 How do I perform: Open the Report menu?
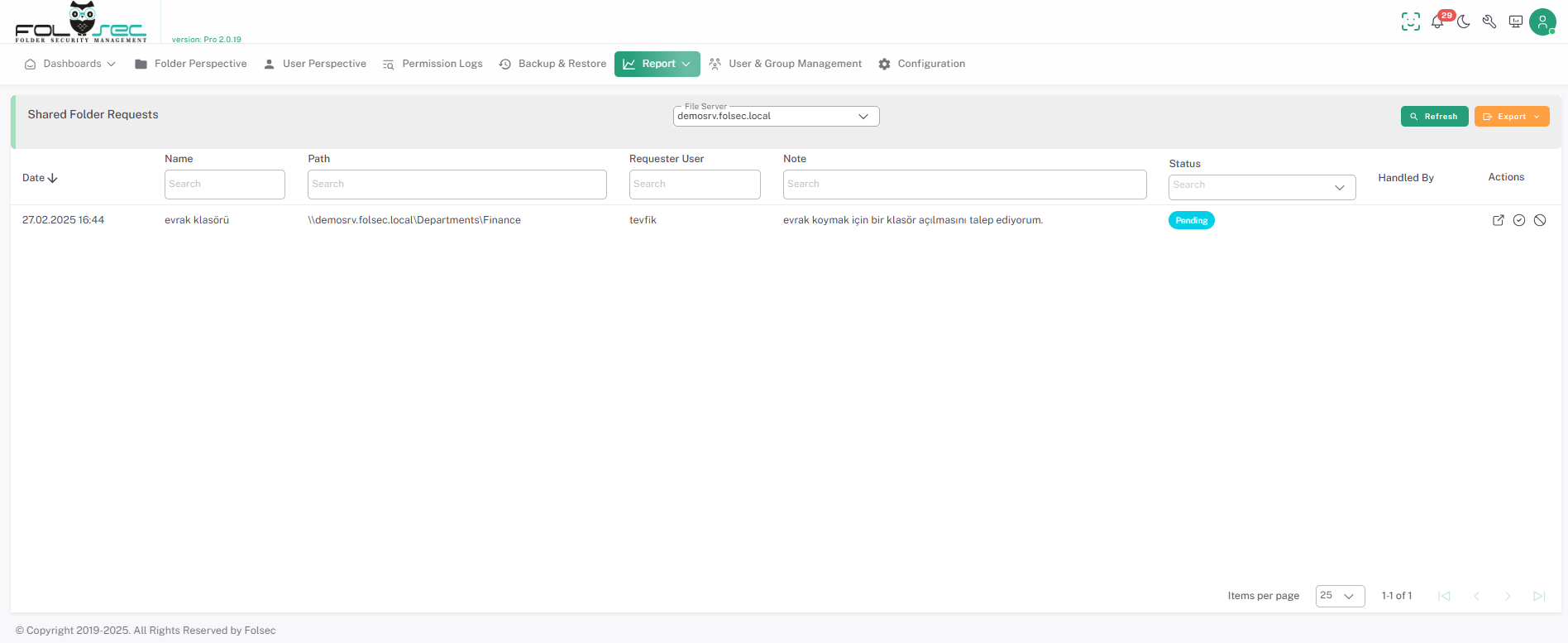657,64
